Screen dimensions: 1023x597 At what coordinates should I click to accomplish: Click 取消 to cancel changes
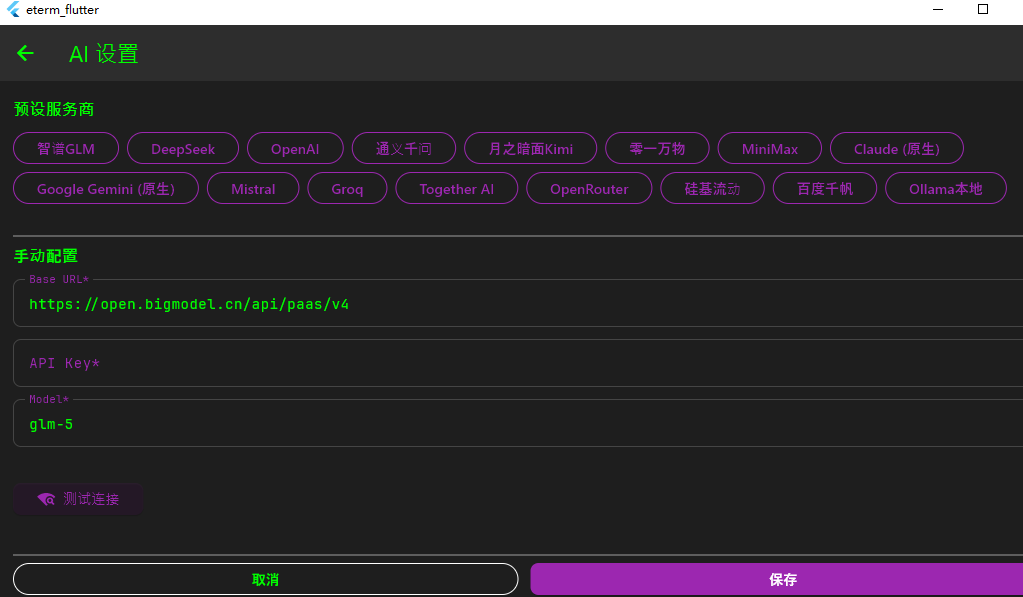265,579
